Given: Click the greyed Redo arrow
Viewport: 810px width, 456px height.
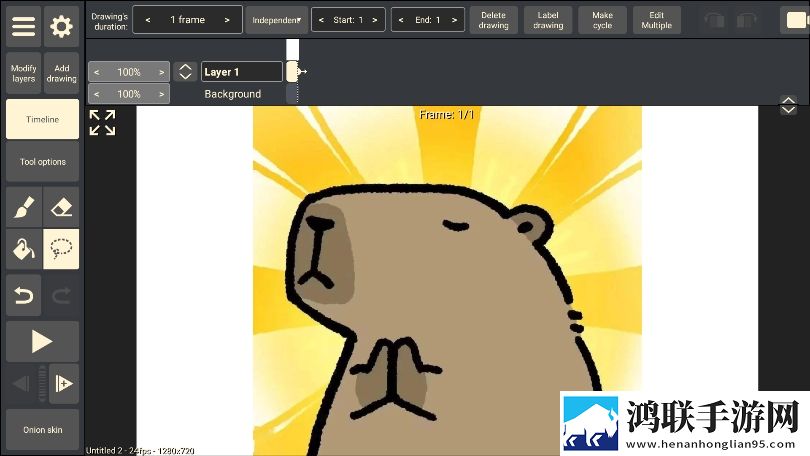Looking at the screenshot, I should pyautogui.click(x=61, y=295).
